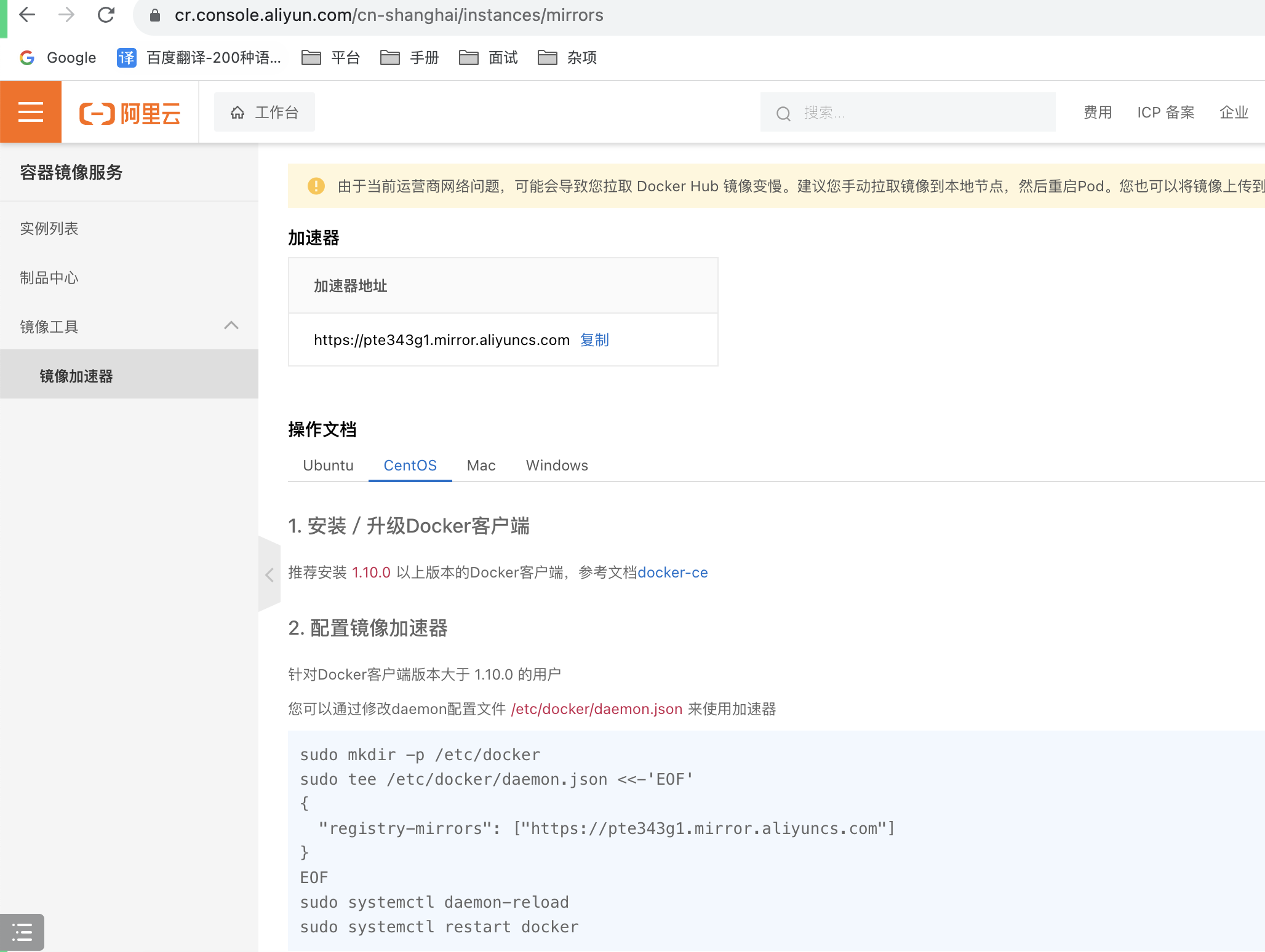
Task: Click the 阿里云 logo
Action: (x=130, y=113)
